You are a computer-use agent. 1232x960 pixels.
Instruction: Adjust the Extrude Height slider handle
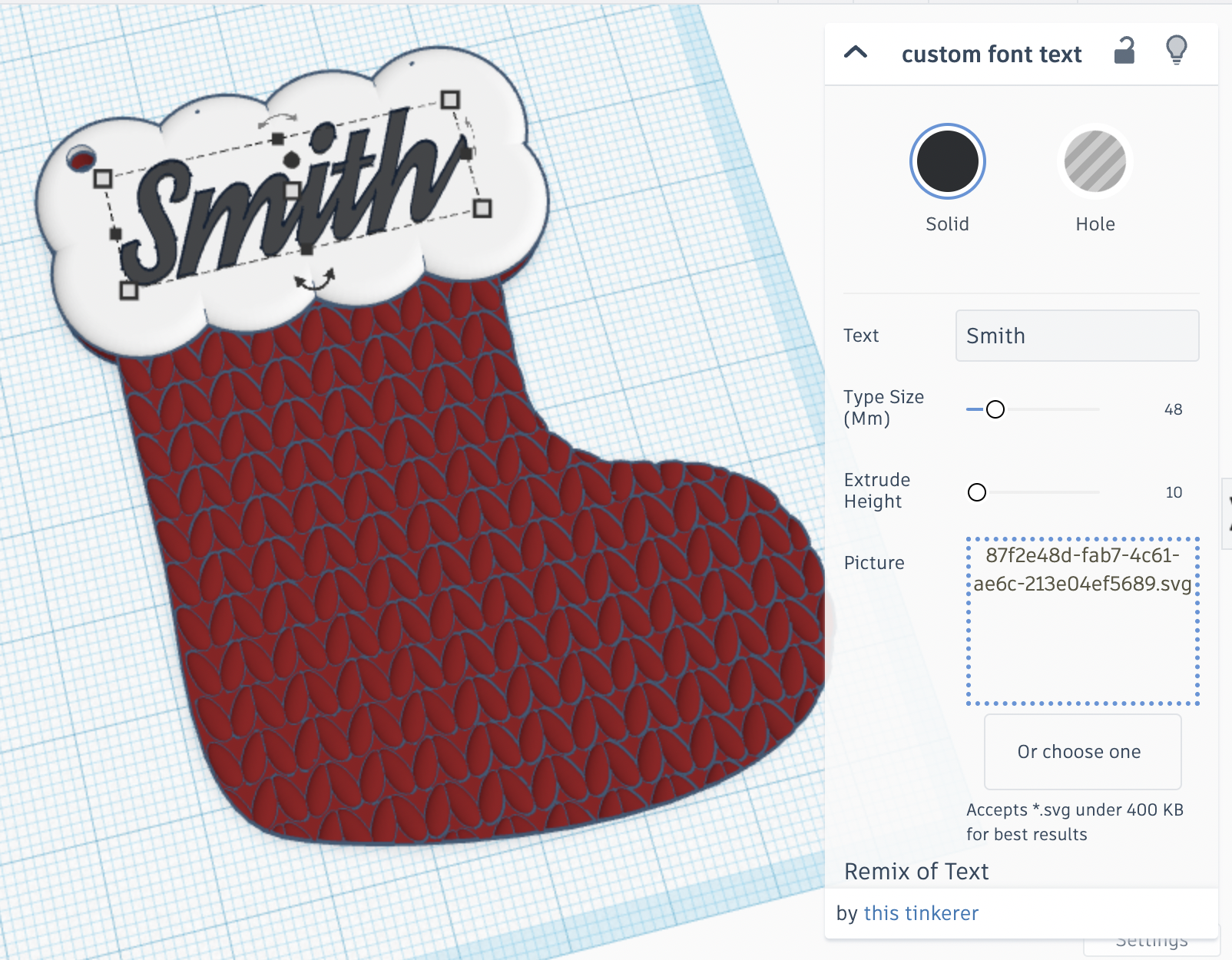tap(976, 492)
